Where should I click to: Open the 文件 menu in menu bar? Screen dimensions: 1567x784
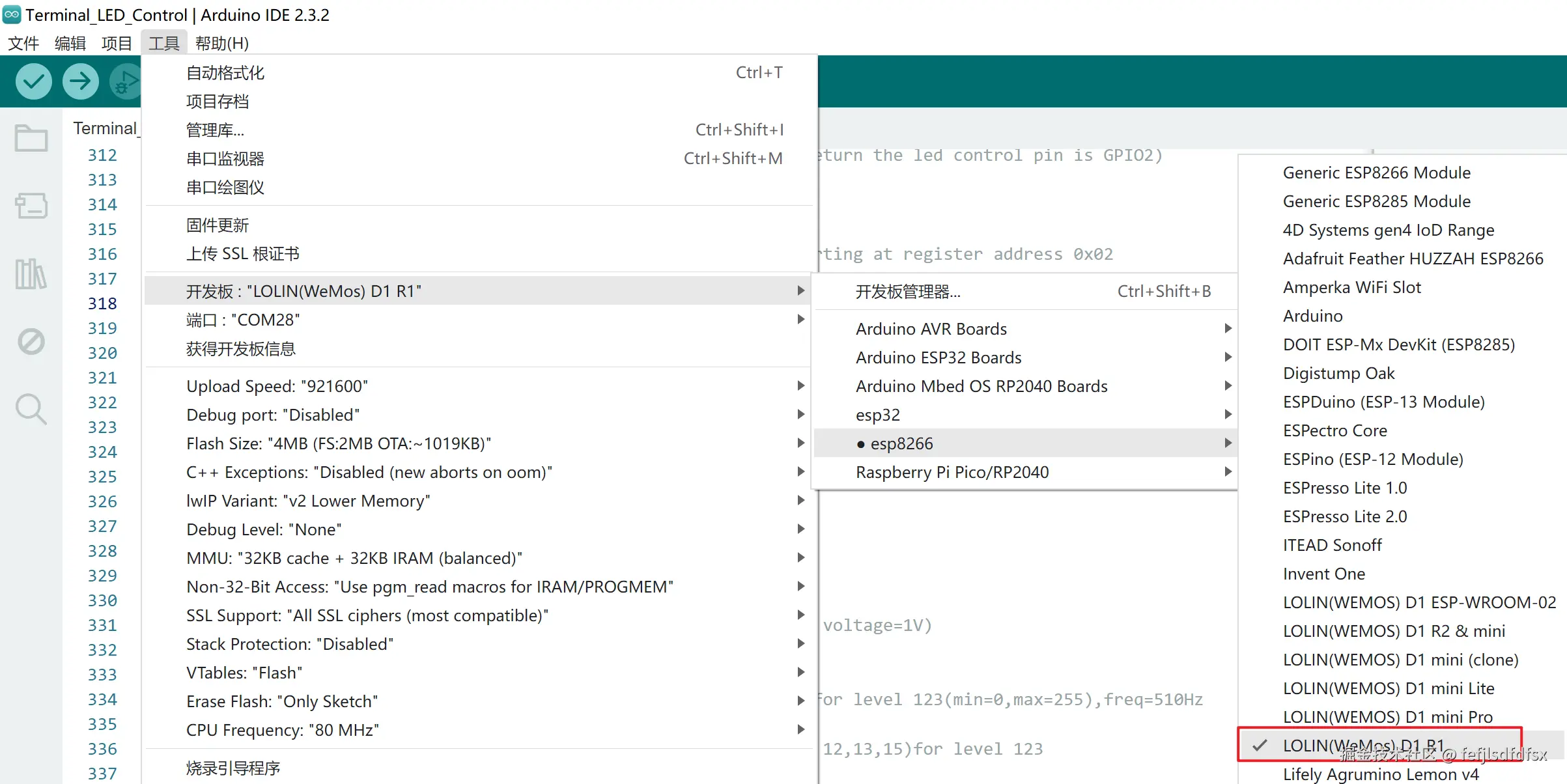click(23, 43)
